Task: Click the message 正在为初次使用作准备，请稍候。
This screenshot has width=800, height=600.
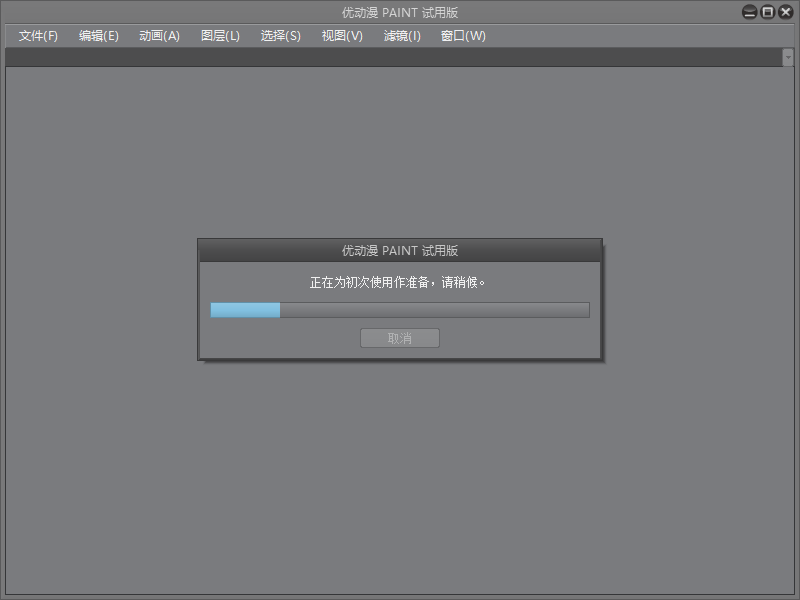Action: (x=397, y=282)
